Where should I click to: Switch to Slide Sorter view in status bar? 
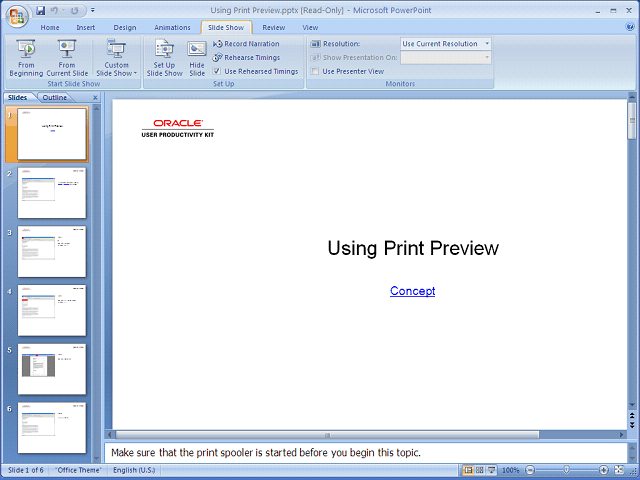[480, 470]
